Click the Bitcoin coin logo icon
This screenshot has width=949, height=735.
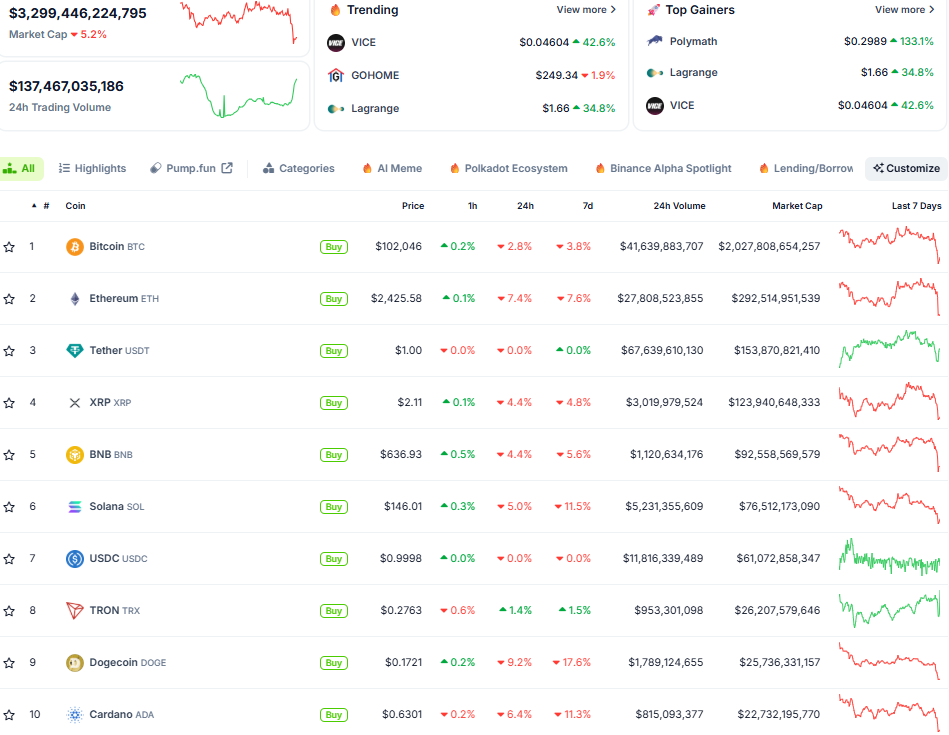click(75, 247)
